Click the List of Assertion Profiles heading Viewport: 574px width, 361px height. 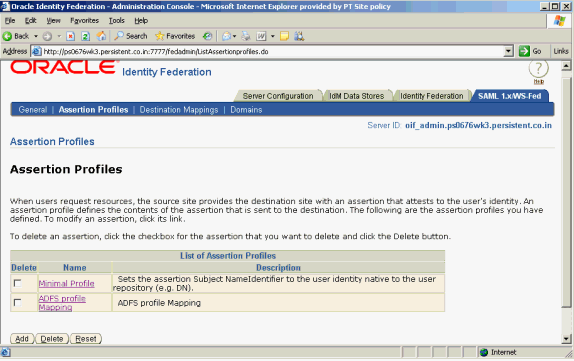pyautogui.click(x=228, y=256)
